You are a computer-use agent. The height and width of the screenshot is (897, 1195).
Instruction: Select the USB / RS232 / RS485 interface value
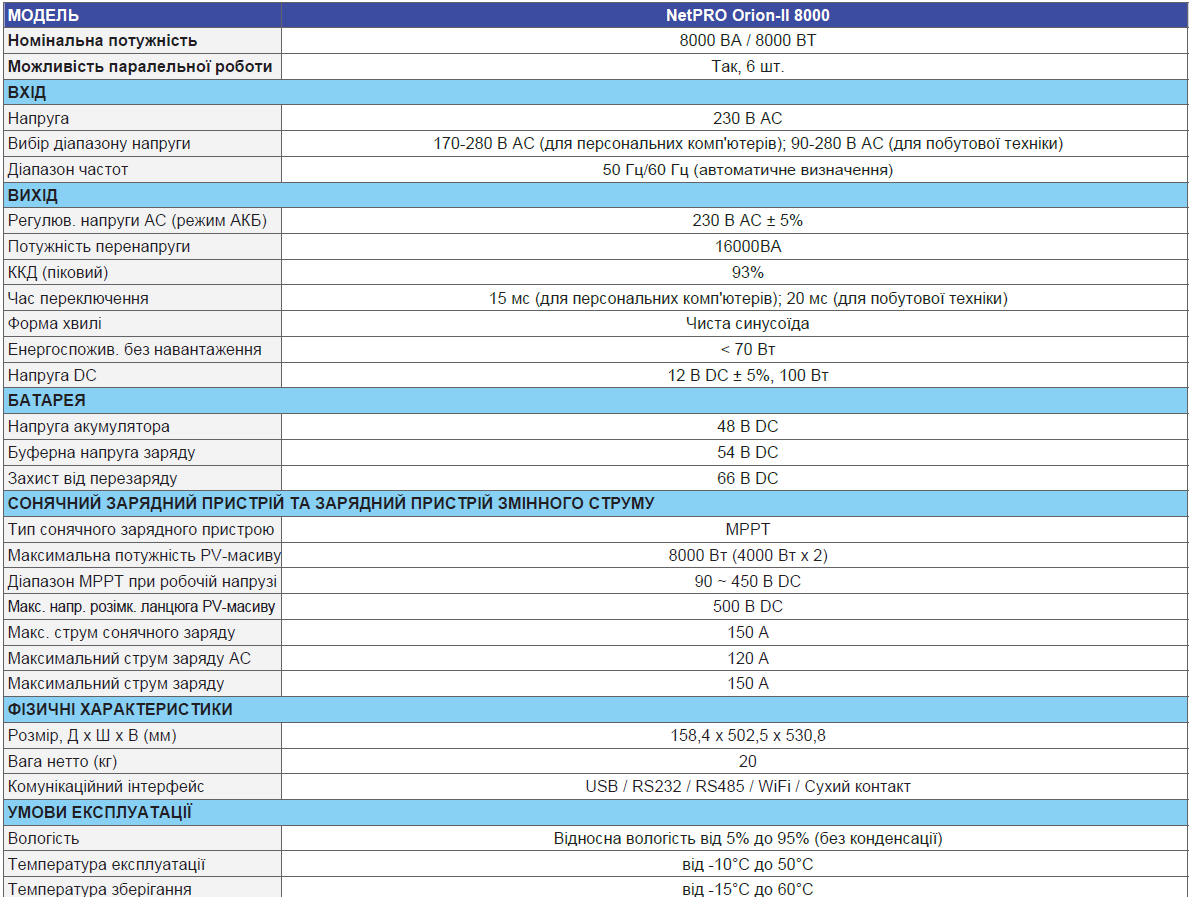747,787
